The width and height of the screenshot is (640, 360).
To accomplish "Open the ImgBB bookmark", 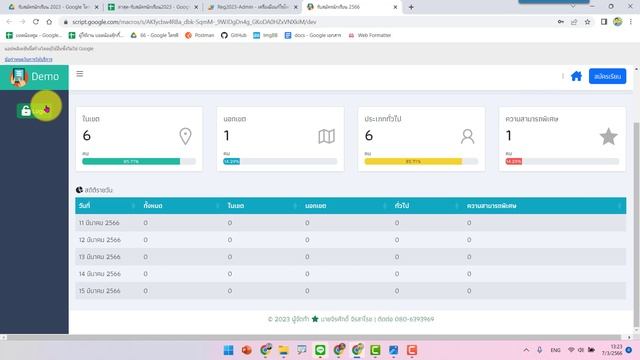I will tap(265, 35).
